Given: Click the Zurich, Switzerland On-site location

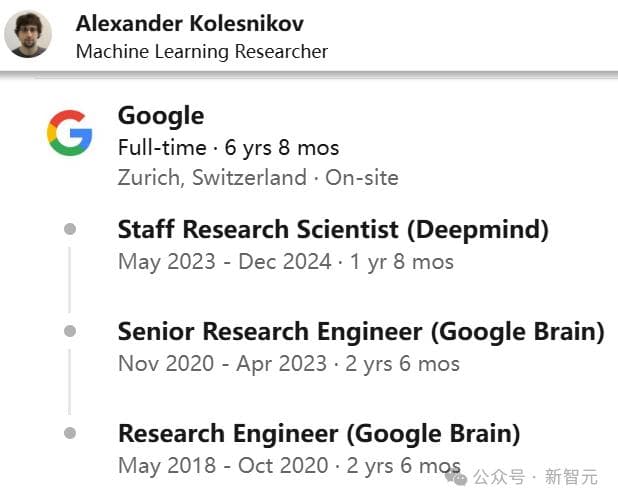Looking at the screenshot, I should [x=258, y=178].
